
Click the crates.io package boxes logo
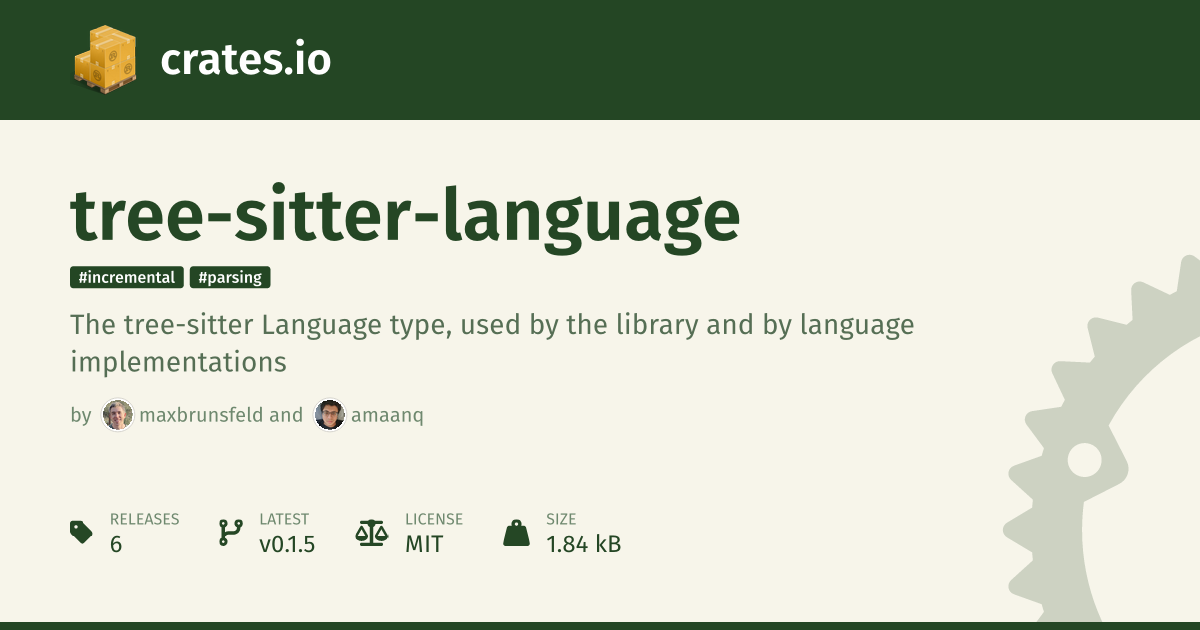(x=105, y=60)
